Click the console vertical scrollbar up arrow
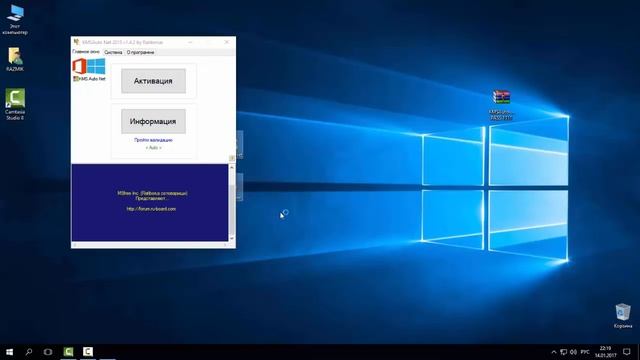640x360 pixels. coord(231,167)
